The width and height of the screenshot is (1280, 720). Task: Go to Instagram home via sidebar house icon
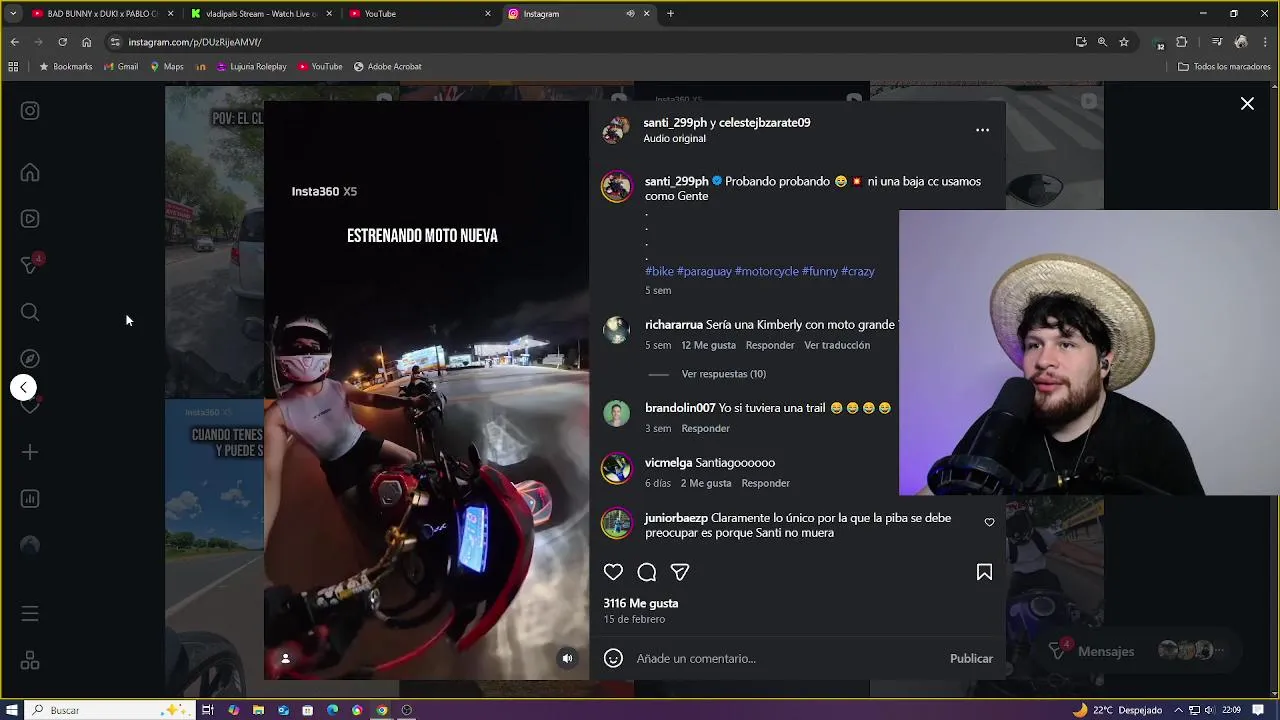pyautogui.click(x=30, y=173)
